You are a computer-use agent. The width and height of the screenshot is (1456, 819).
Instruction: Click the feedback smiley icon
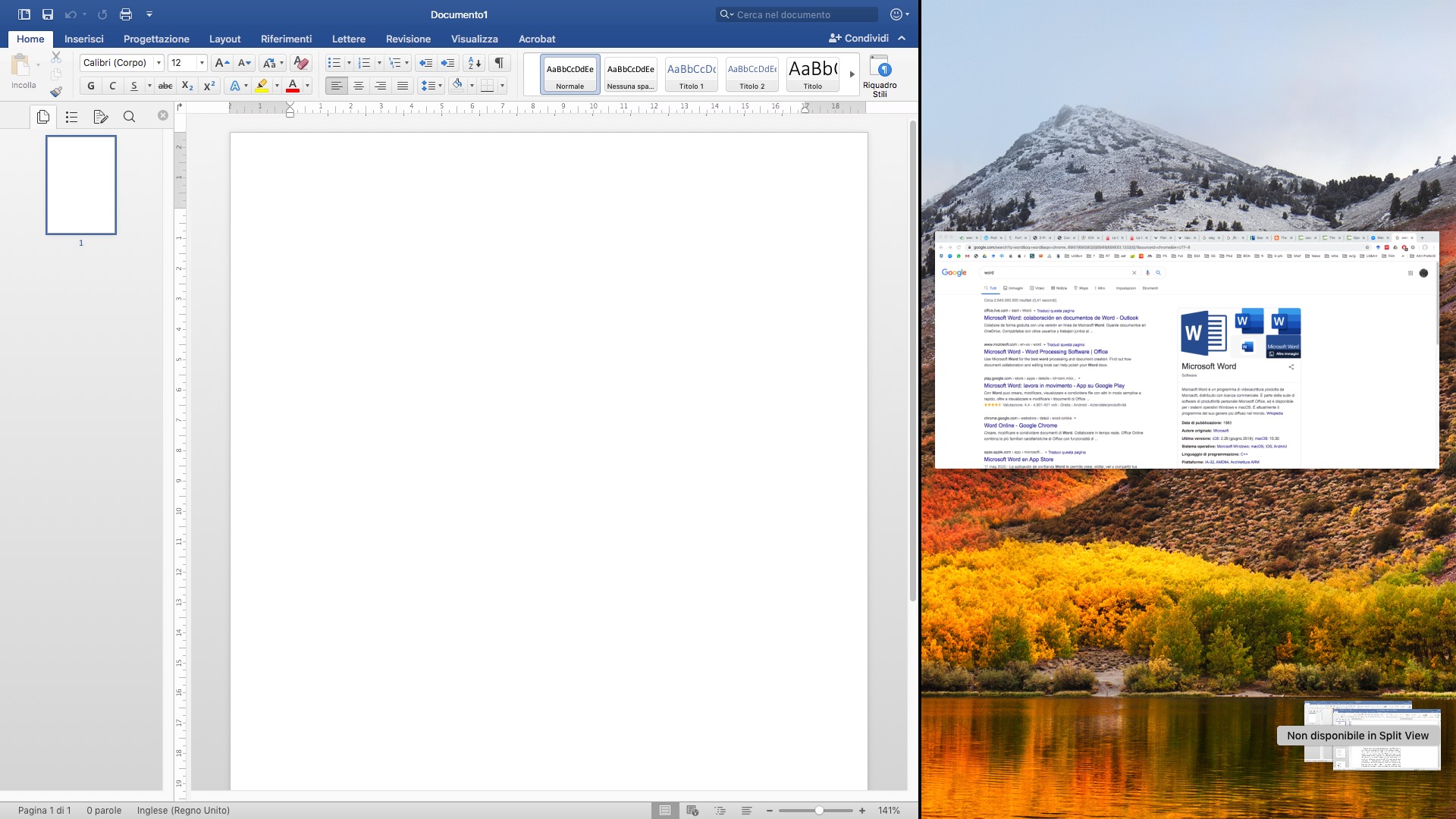[x=896, y=14]
